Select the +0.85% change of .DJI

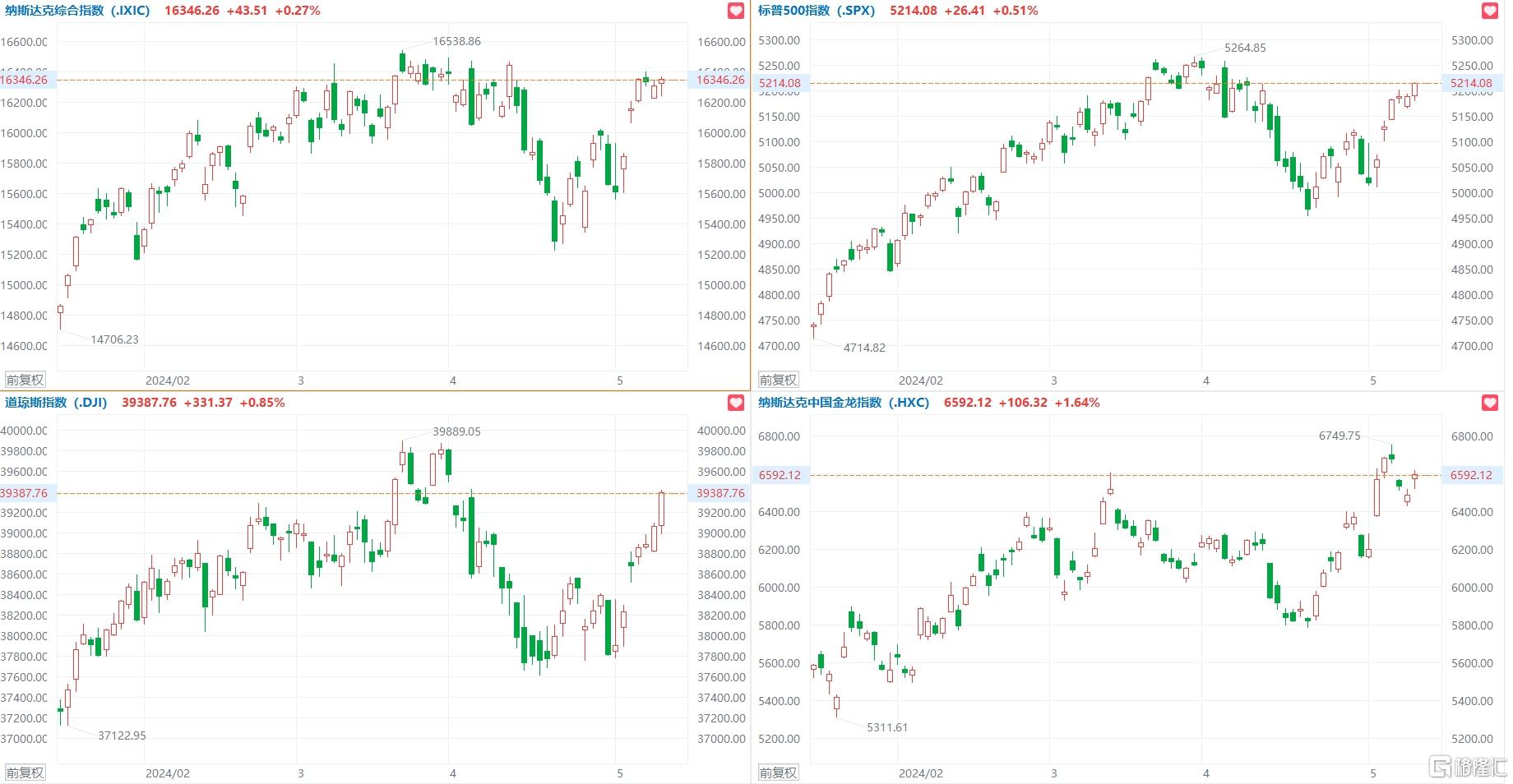click(262, 403)
